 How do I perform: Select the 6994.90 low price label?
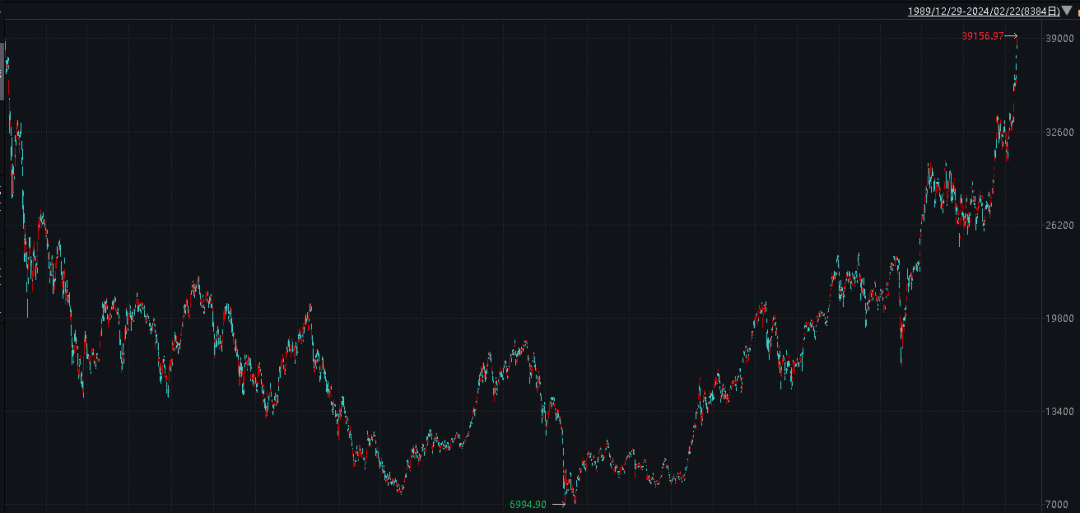527,504
